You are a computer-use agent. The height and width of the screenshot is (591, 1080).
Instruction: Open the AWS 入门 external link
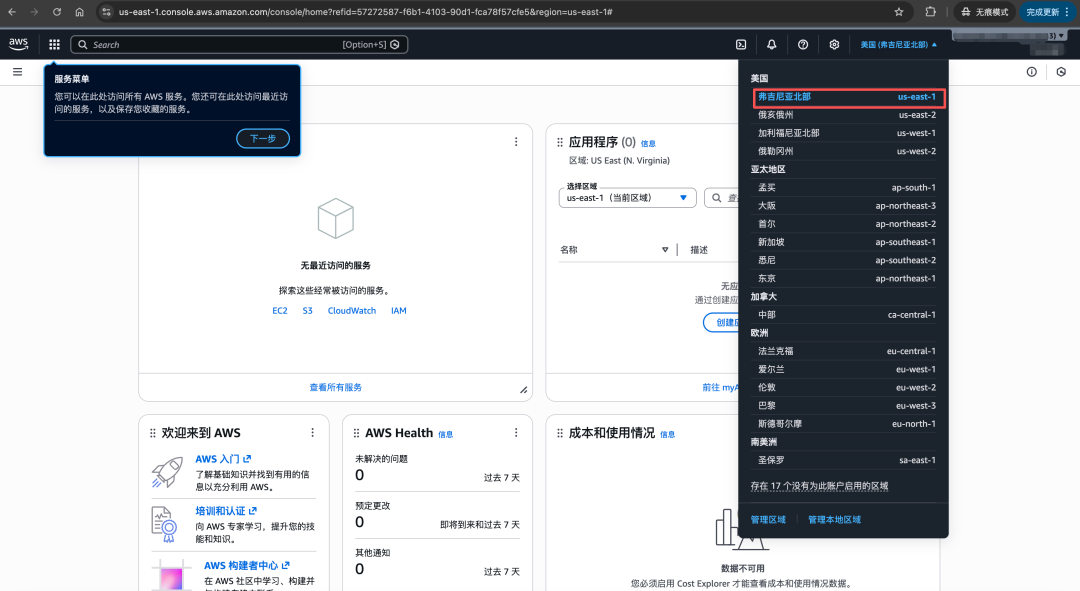pos(223,459)
